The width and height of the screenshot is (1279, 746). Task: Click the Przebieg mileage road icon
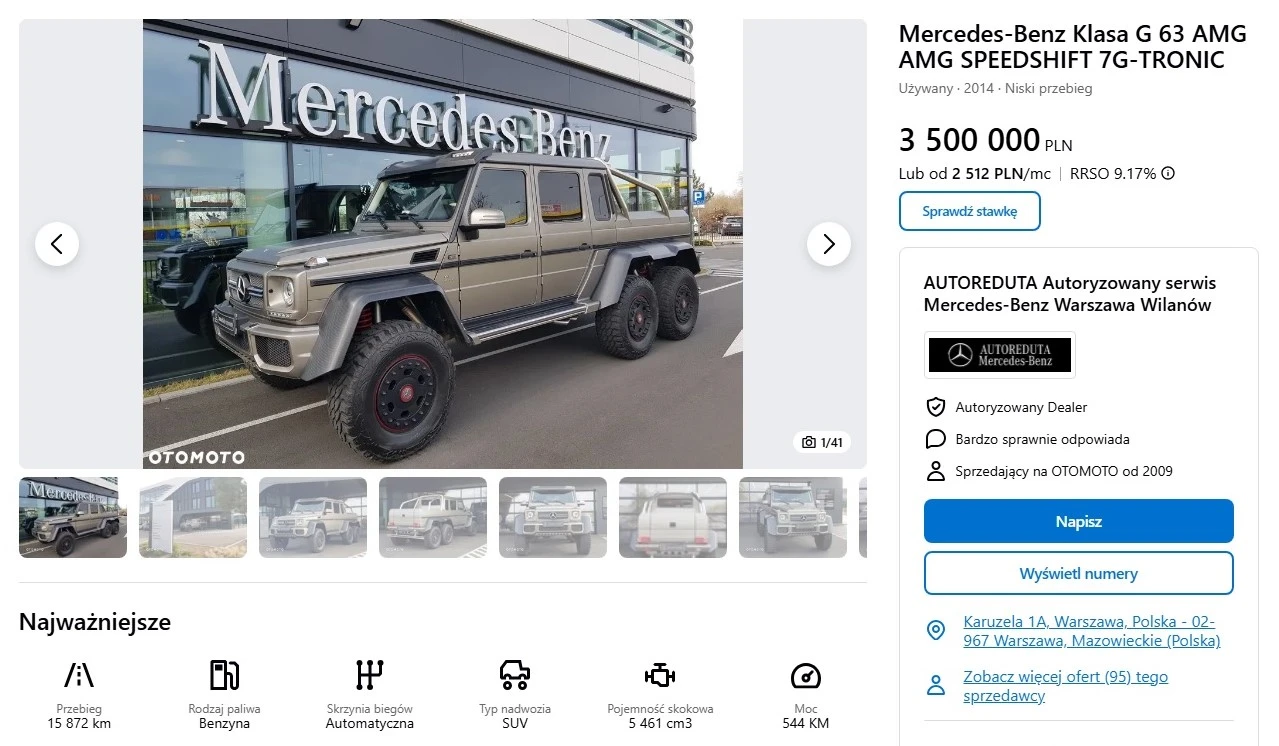pyautogui.click(x=79, y=676)
